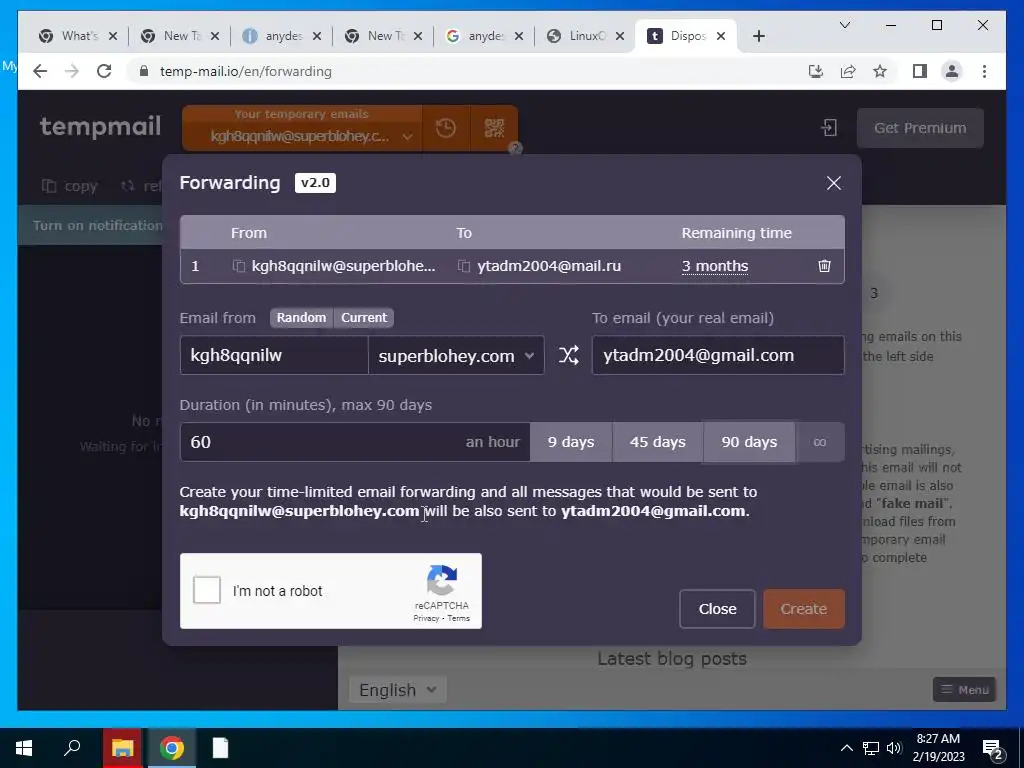Open the superblohey.com domain dropdown

click(456, 355)
